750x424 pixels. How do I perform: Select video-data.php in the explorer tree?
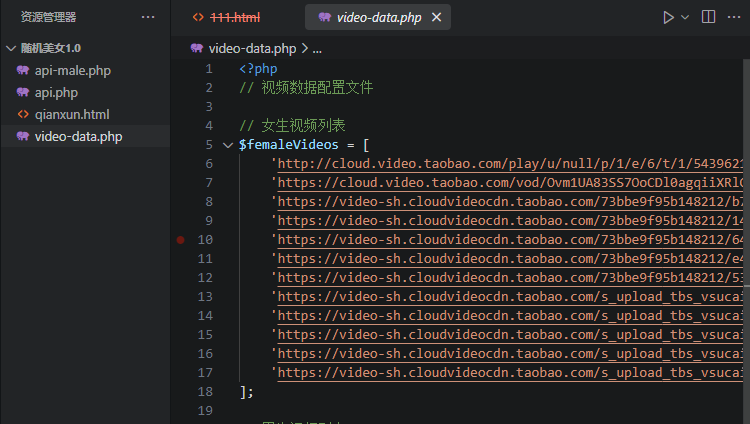pos(78,136)
